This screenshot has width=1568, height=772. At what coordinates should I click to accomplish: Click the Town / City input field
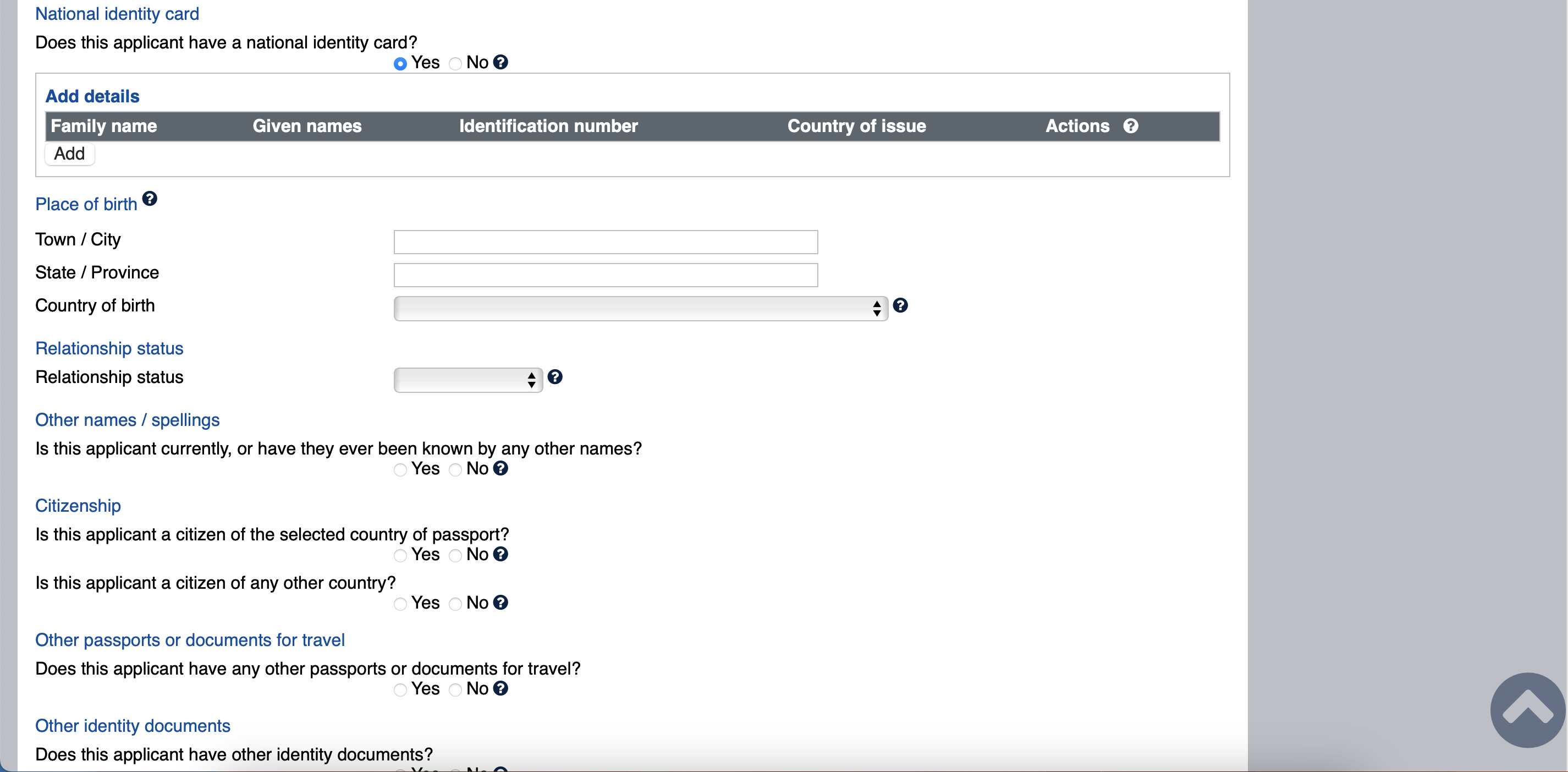point(605,242)
